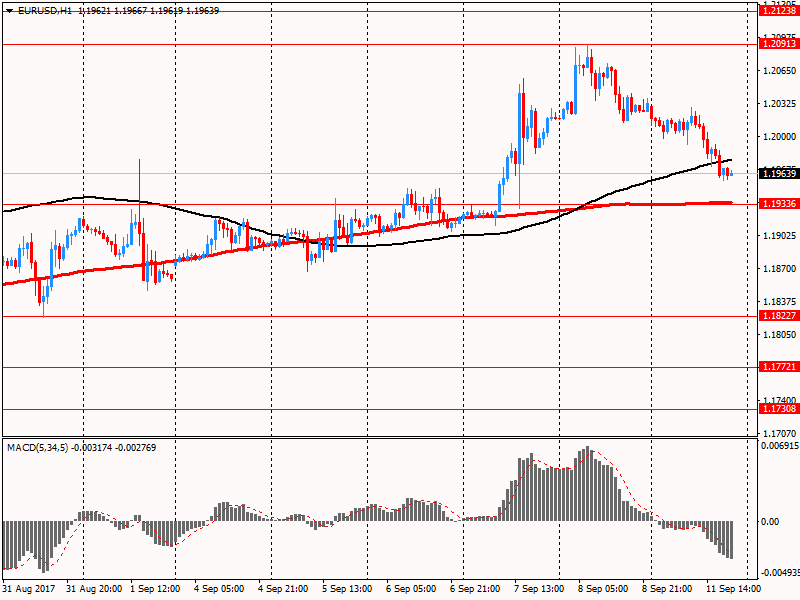Click the 31 Aug 20:00 time label

(x=94, y=589)
